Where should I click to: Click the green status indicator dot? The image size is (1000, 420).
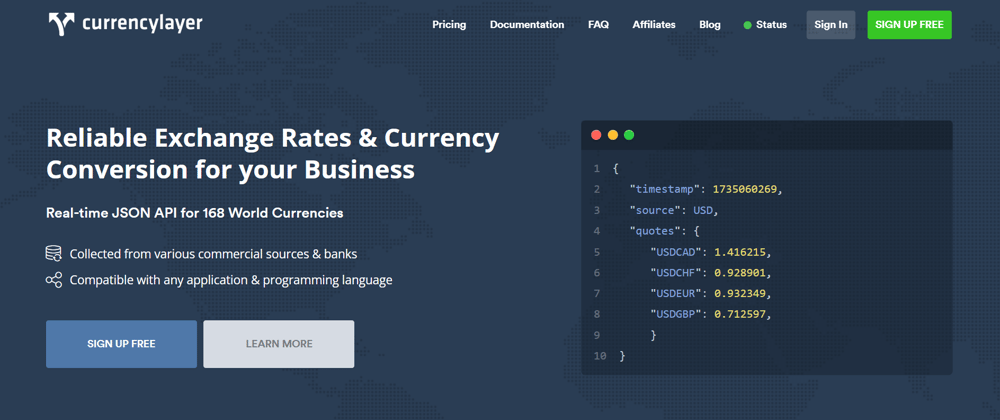coord(747,25)
